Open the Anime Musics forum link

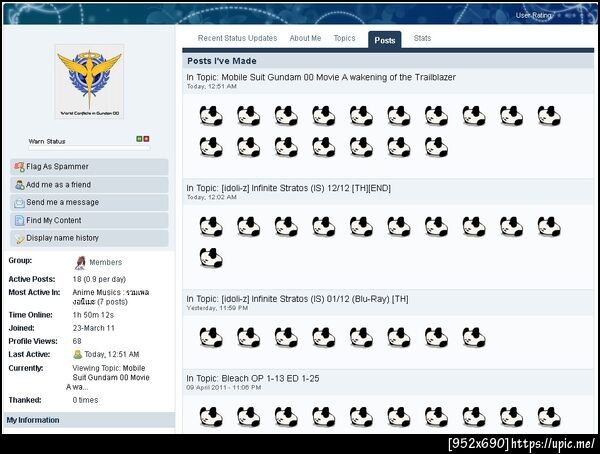111,297
